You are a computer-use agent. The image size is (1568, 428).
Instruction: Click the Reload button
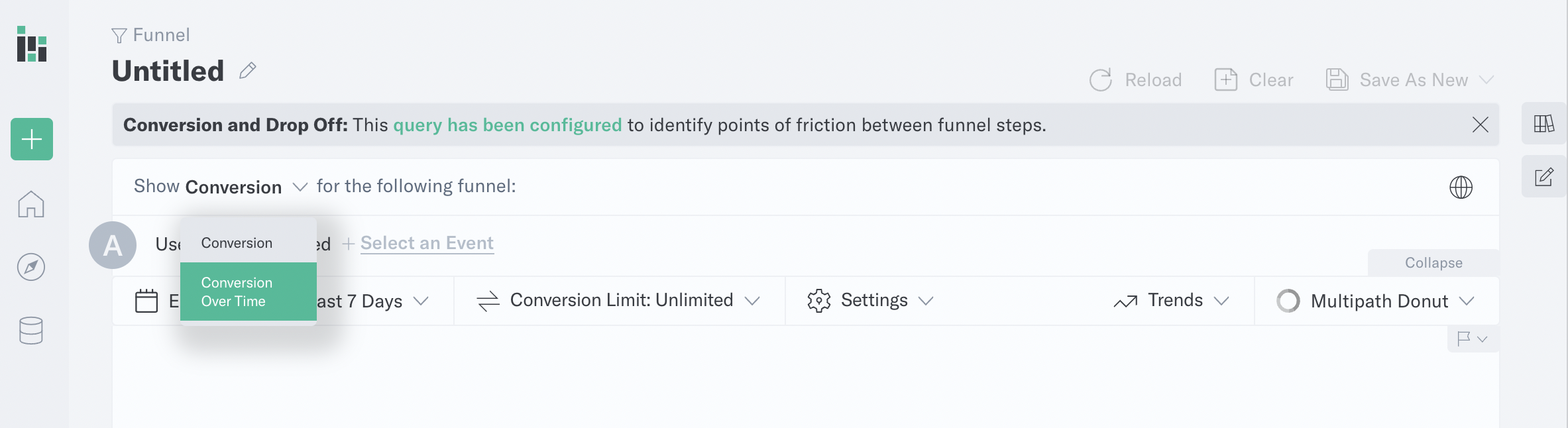tap(1136, 80)
